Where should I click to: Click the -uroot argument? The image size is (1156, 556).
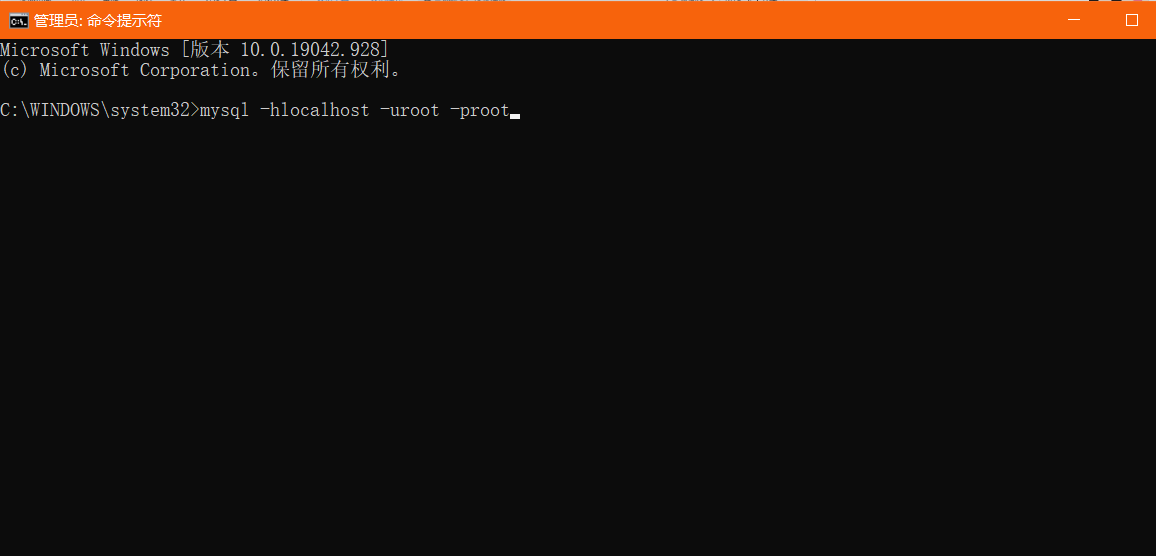coord(409,111)
